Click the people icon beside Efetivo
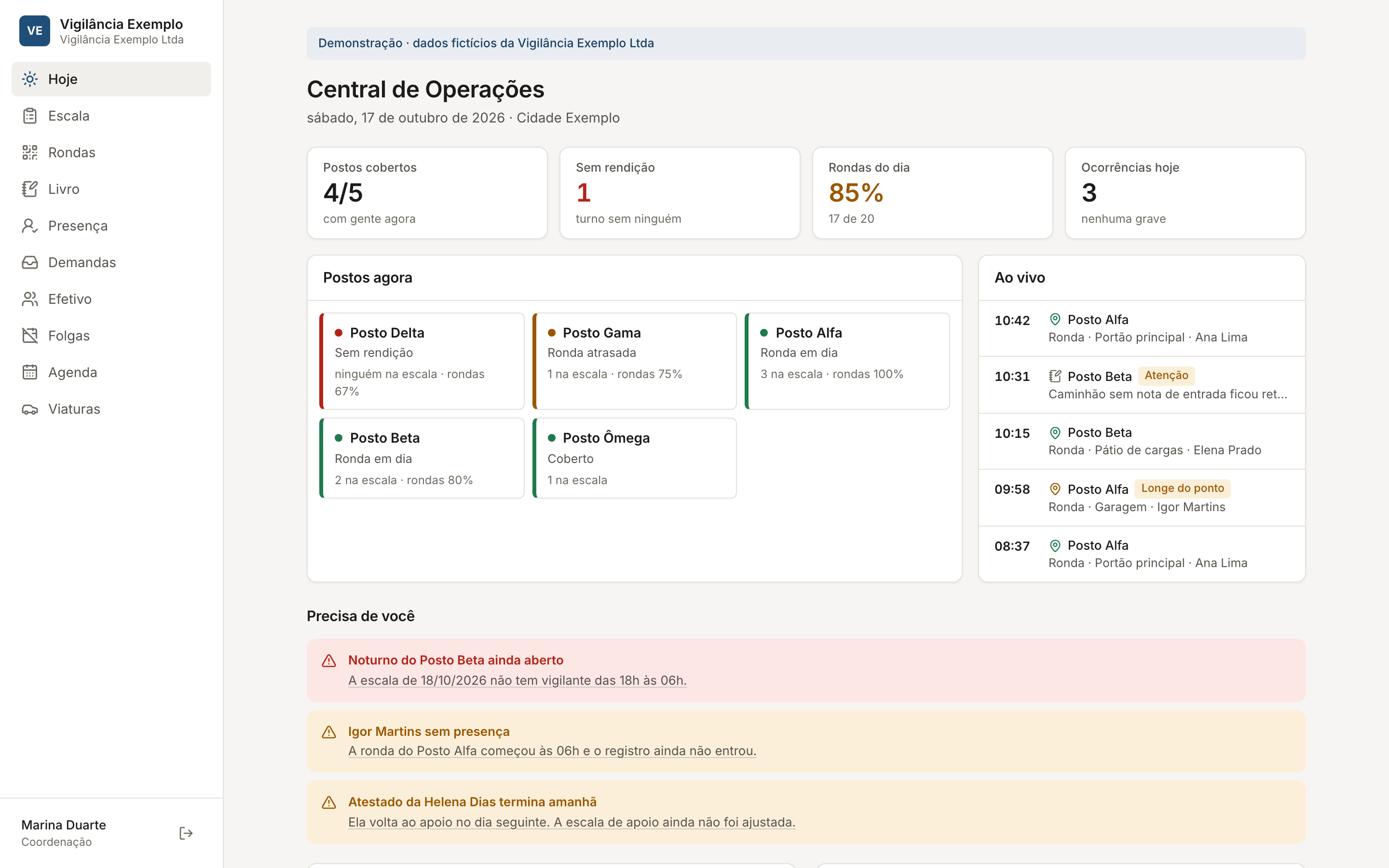The image size is (1389, 868). pos(30,299)
